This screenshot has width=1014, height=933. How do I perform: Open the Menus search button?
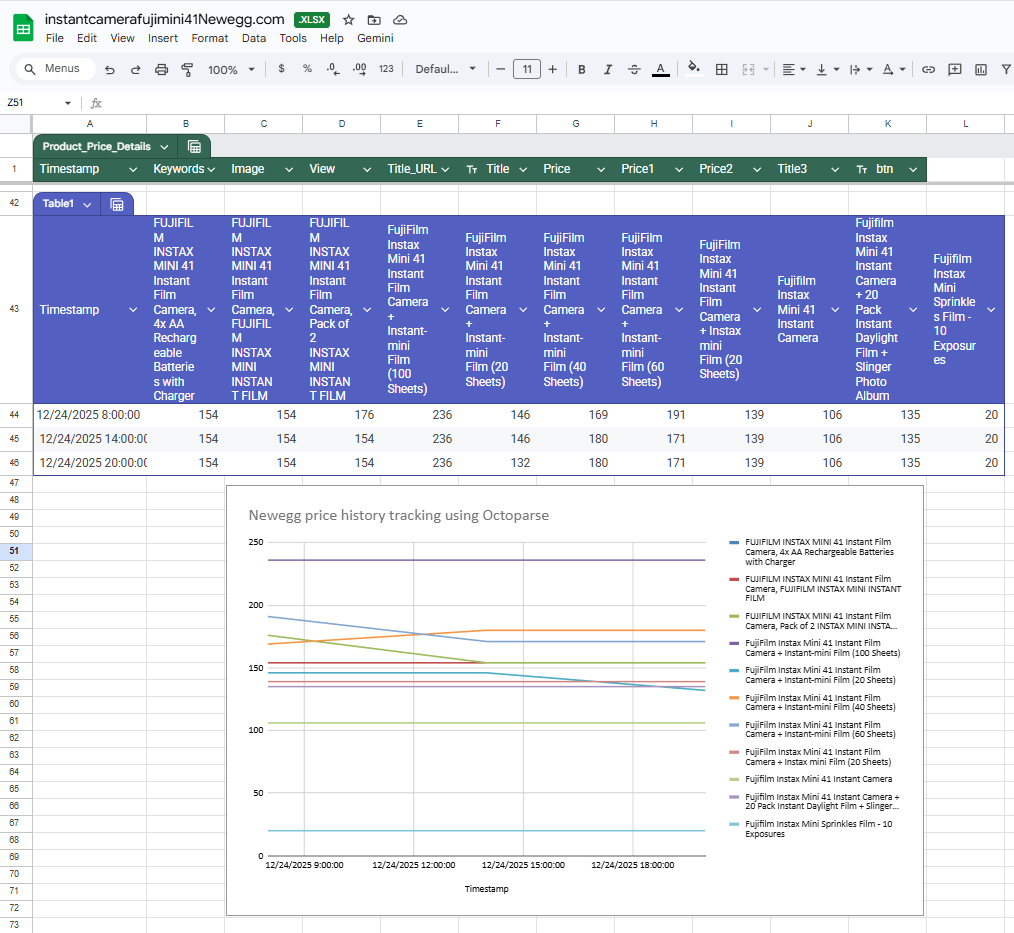click(54, 68)
